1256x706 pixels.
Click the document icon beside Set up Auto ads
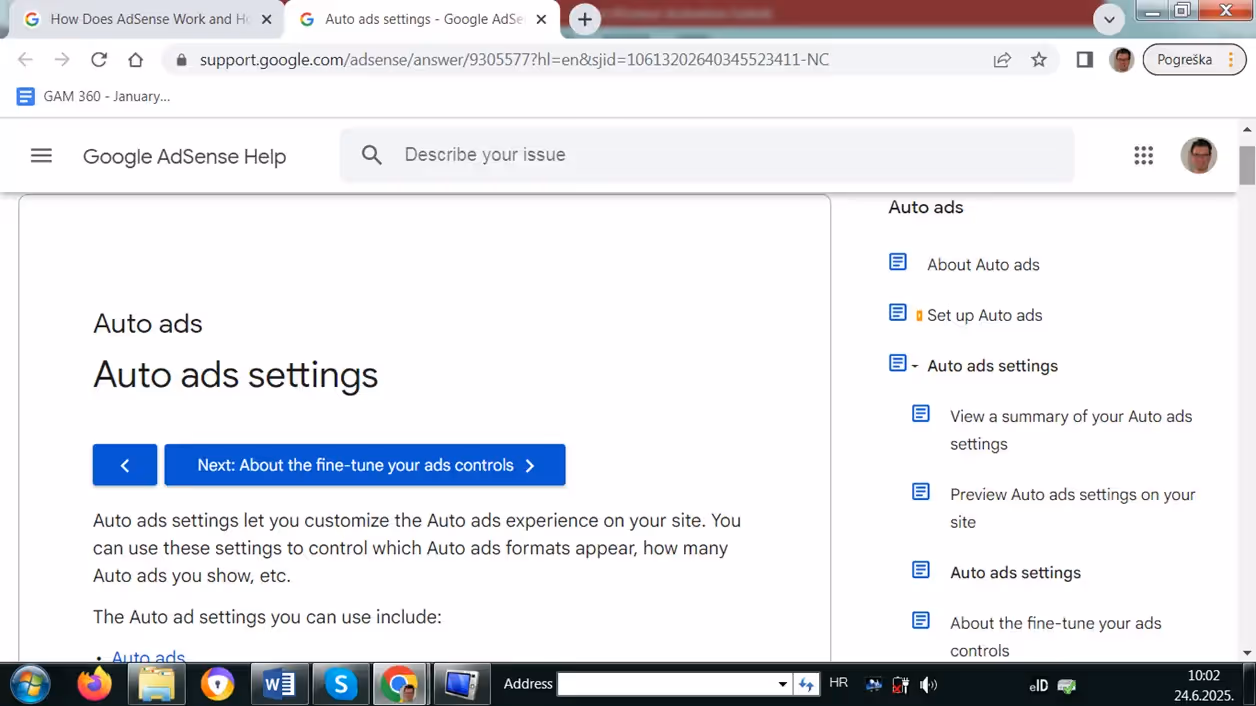click(x=898, y=313)
